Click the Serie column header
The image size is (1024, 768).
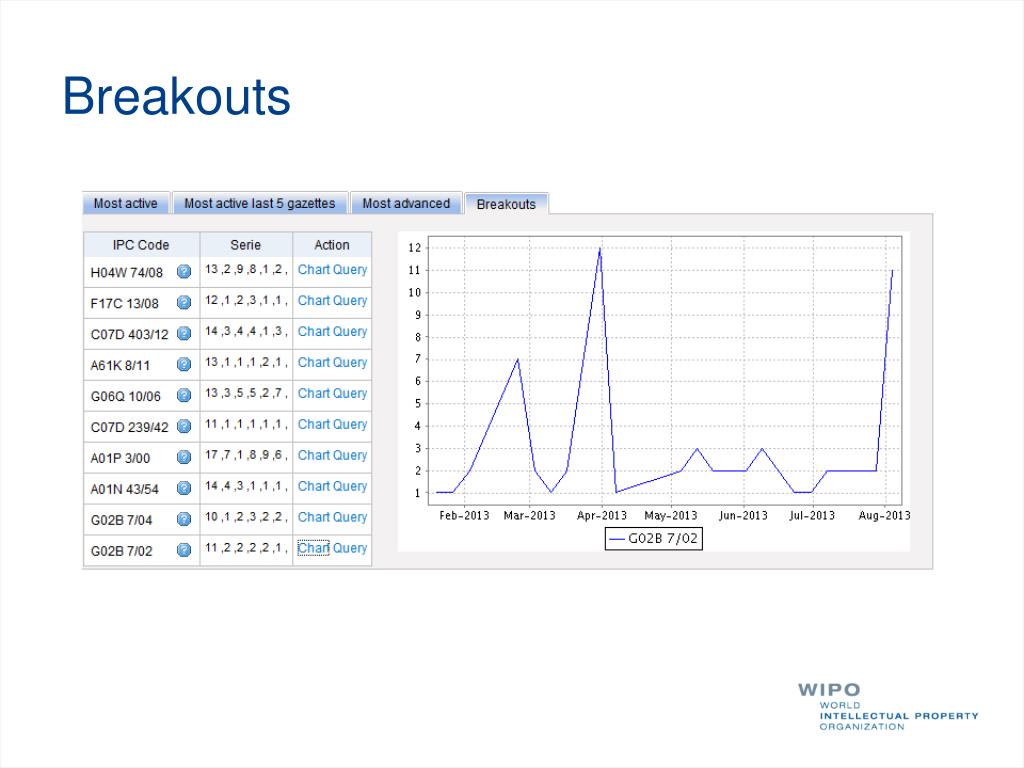click(x=246, y=245)
